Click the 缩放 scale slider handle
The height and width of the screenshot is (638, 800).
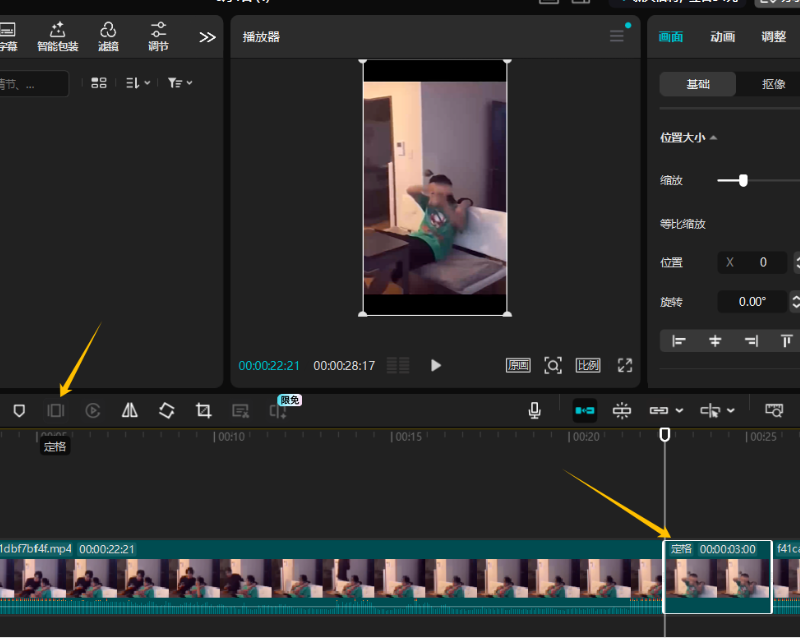pyautogui.click(x=743, y=180)
